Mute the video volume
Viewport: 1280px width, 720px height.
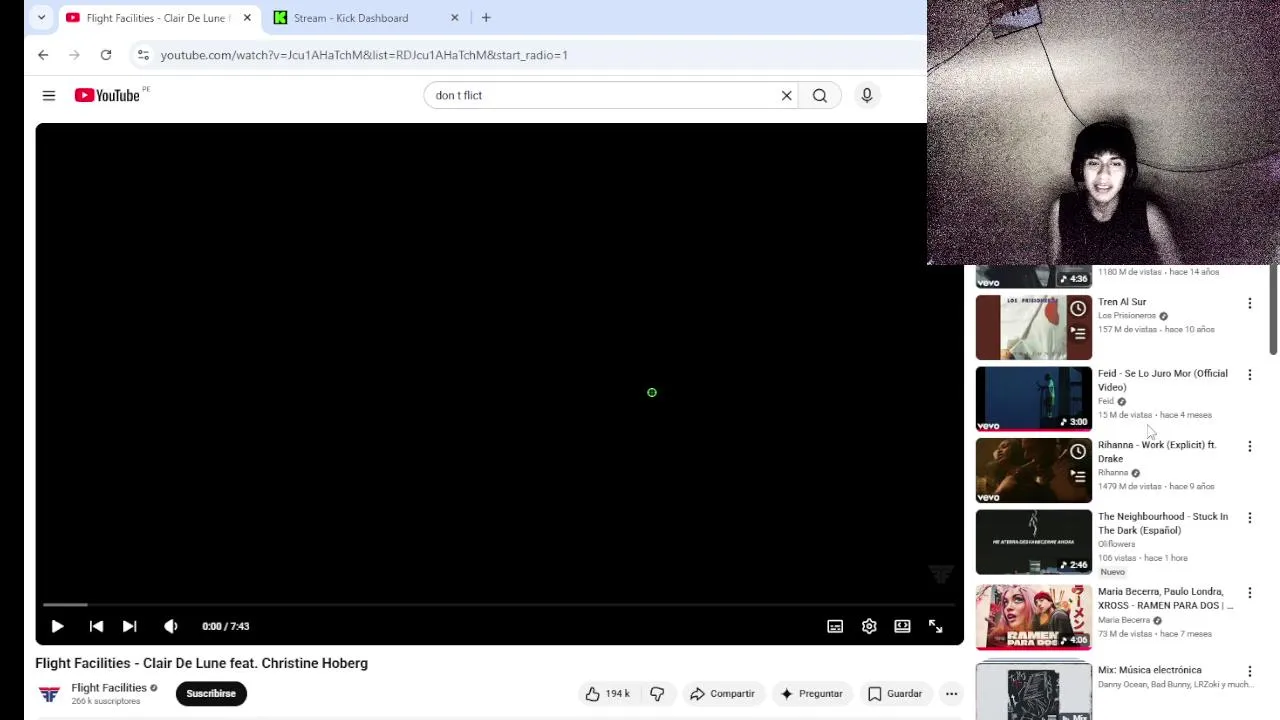170,626
